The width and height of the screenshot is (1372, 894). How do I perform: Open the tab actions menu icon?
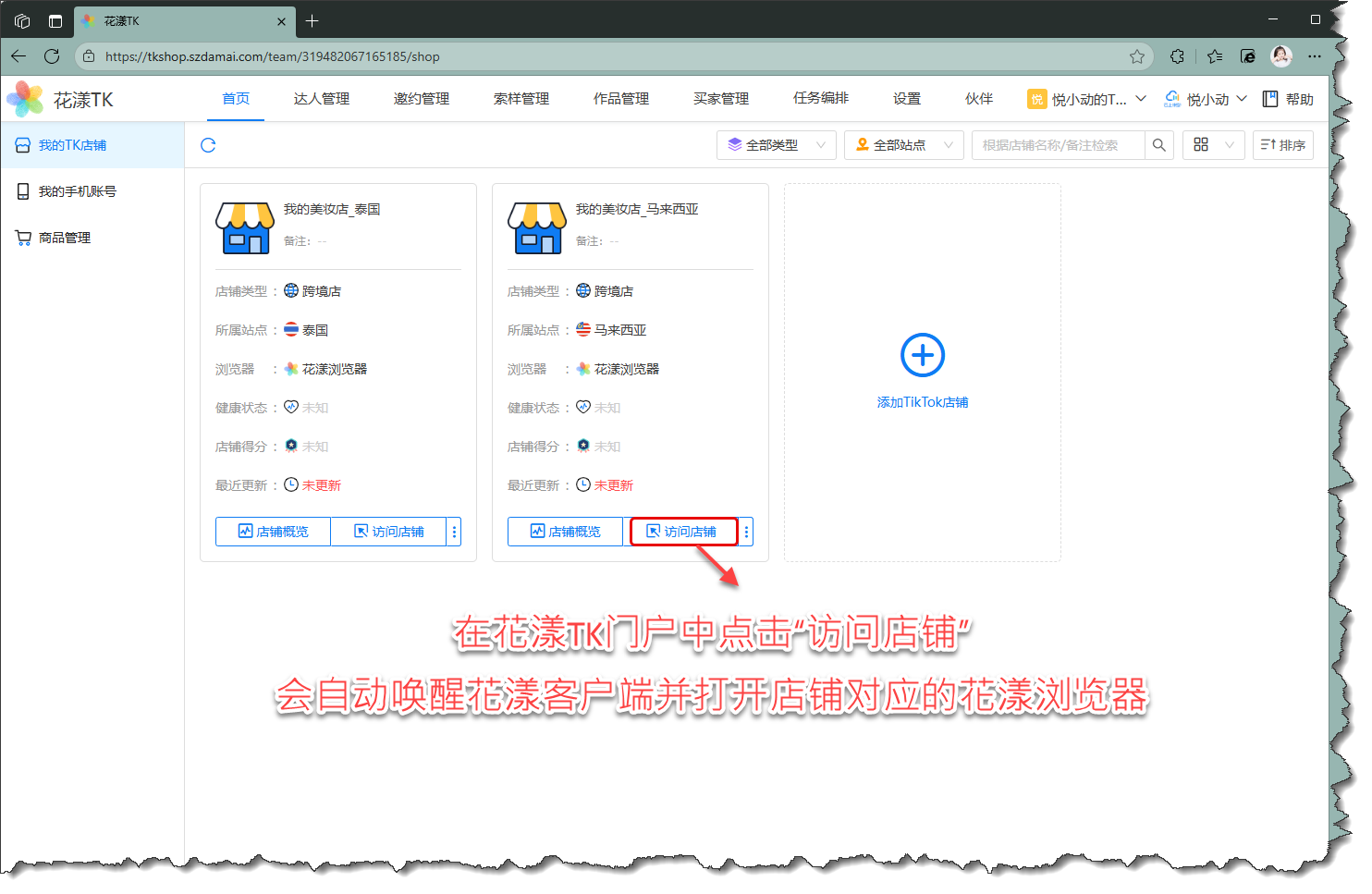click(x=55, y=20)
